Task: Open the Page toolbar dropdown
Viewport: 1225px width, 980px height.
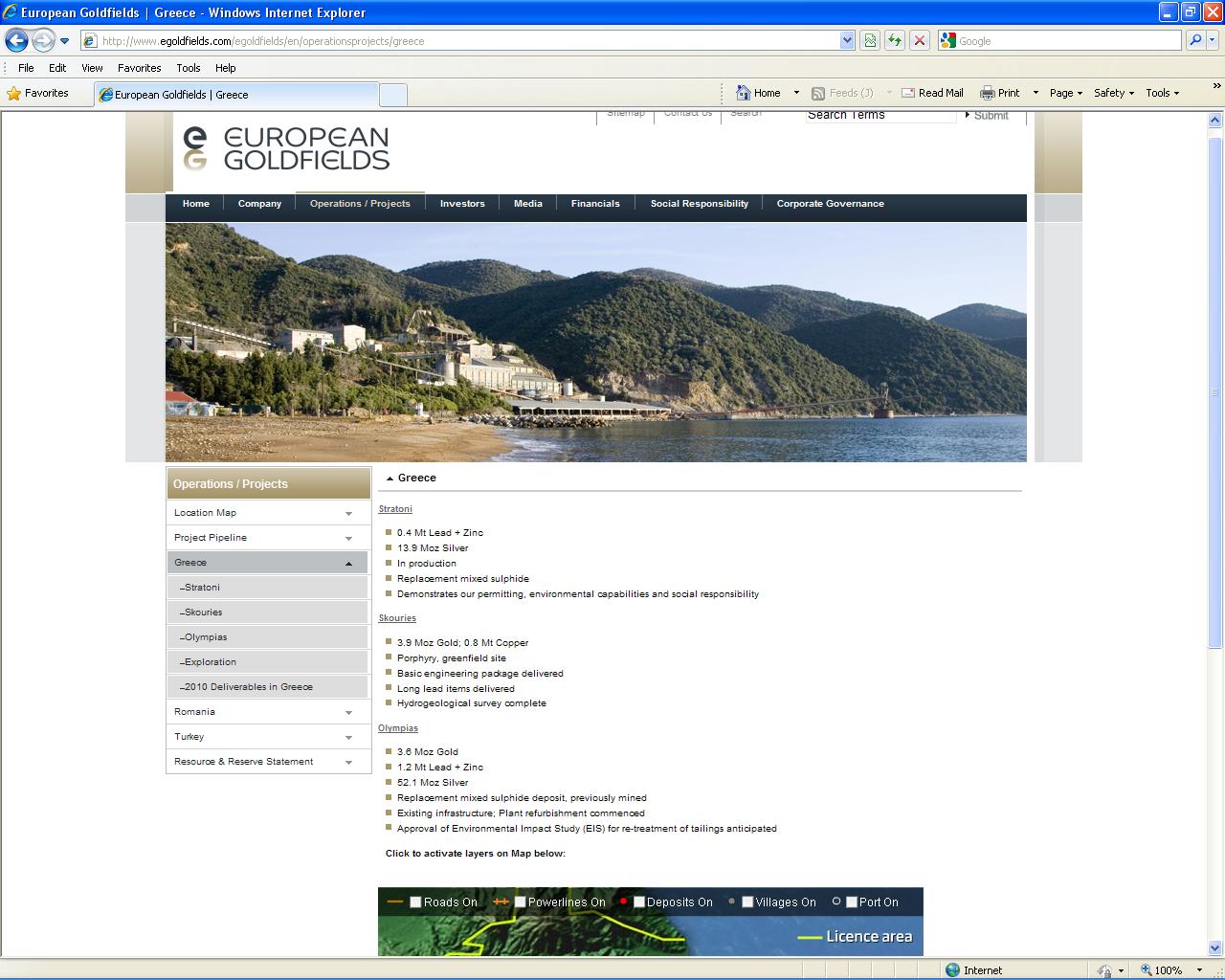Action: pos(1065,93)
